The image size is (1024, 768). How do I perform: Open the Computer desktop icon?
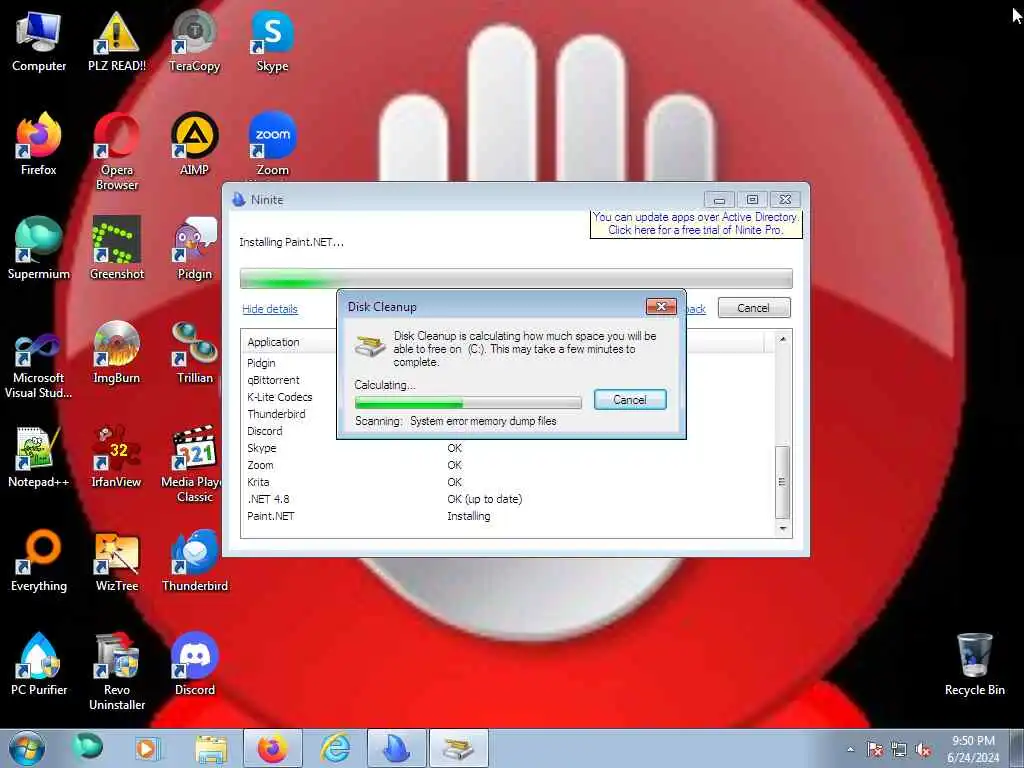point(39,41)
